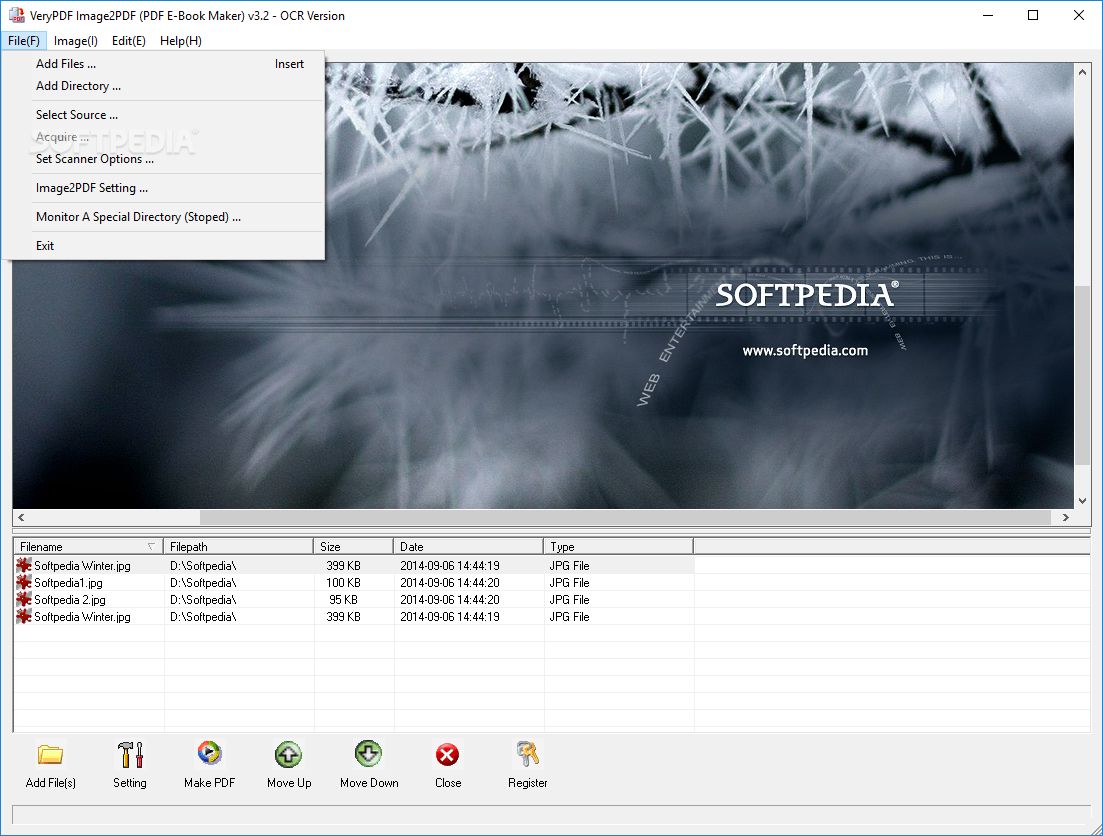Screen dimensions: 1103x836
Task: Click the Add File(s) folder icon
Action: (x=51, y=755)
